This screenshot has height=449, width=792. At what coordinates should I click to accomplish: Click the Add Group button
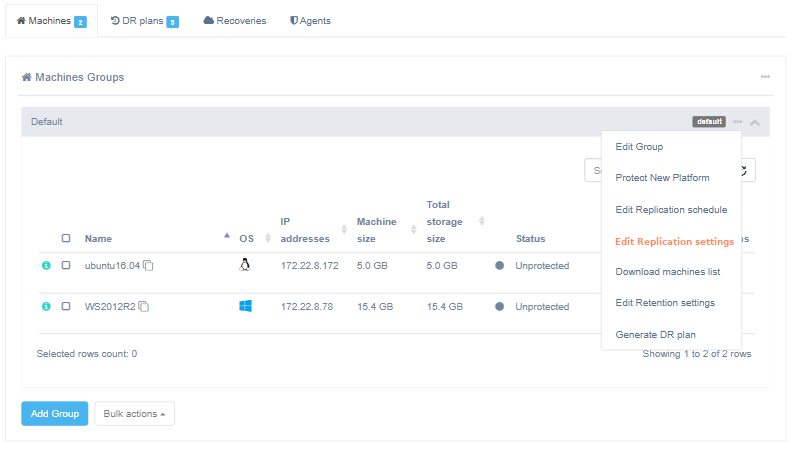55,414
